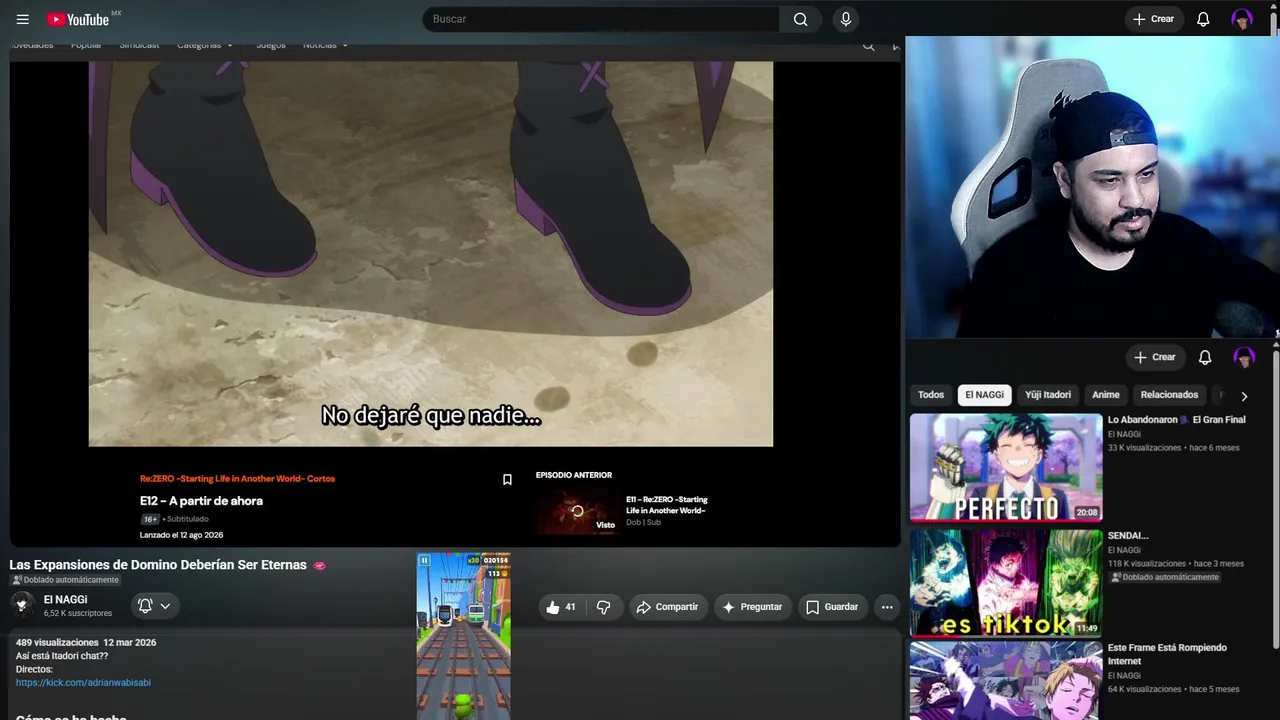Open the title 'Lo Abandonaron El Gran Final'
Image resolution: width=1280 pixels, height=720 pixels.
pos(1177,420)
